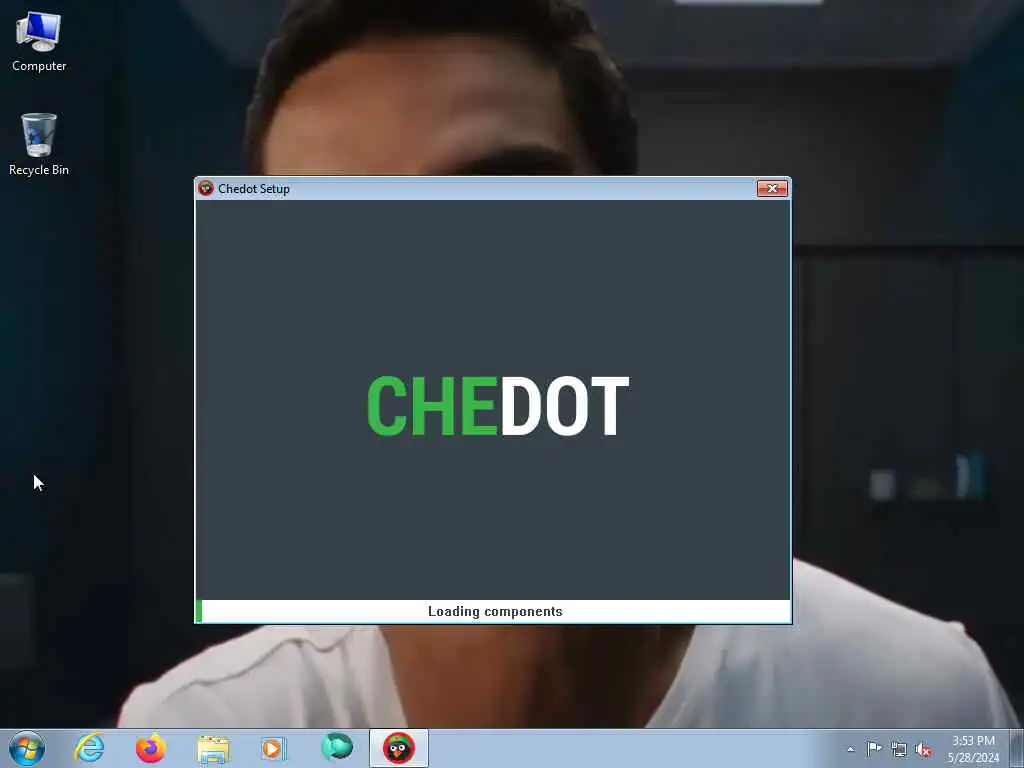Image resolution: width=1024 pixels, height=768 pixels.
Task: Open Windows Explorer folder taskbar icon
Action: [213, 749]
